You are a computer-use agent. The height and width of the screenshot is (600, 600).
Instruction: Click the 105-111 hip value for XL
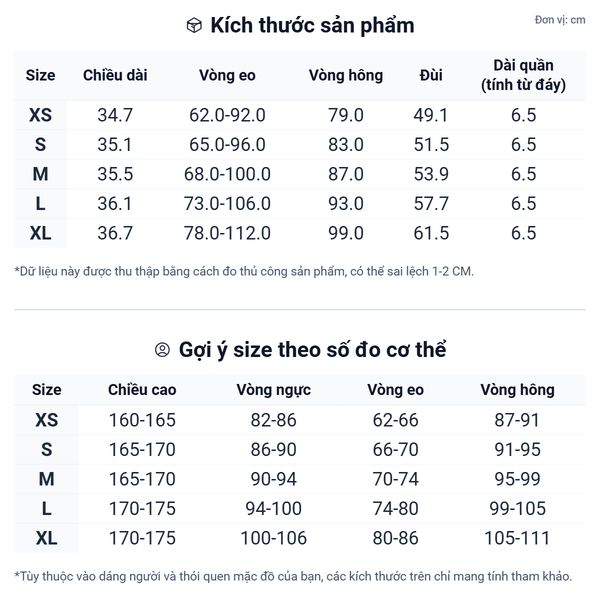517,539
